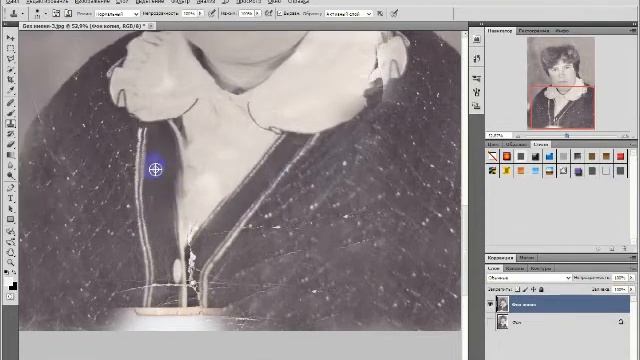
Task: Hide the 'Фон копия' layer eye icon
Action: (490, 304)
